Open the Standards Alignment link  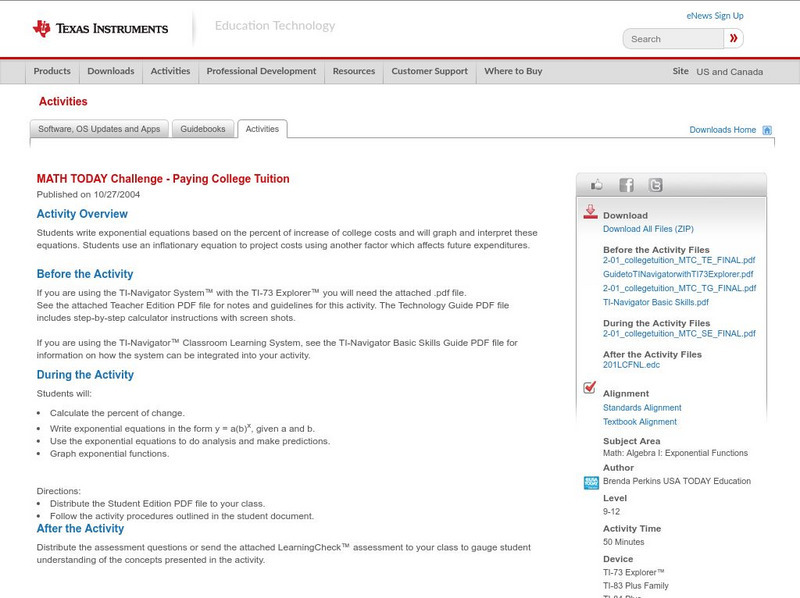coord(642,408)
